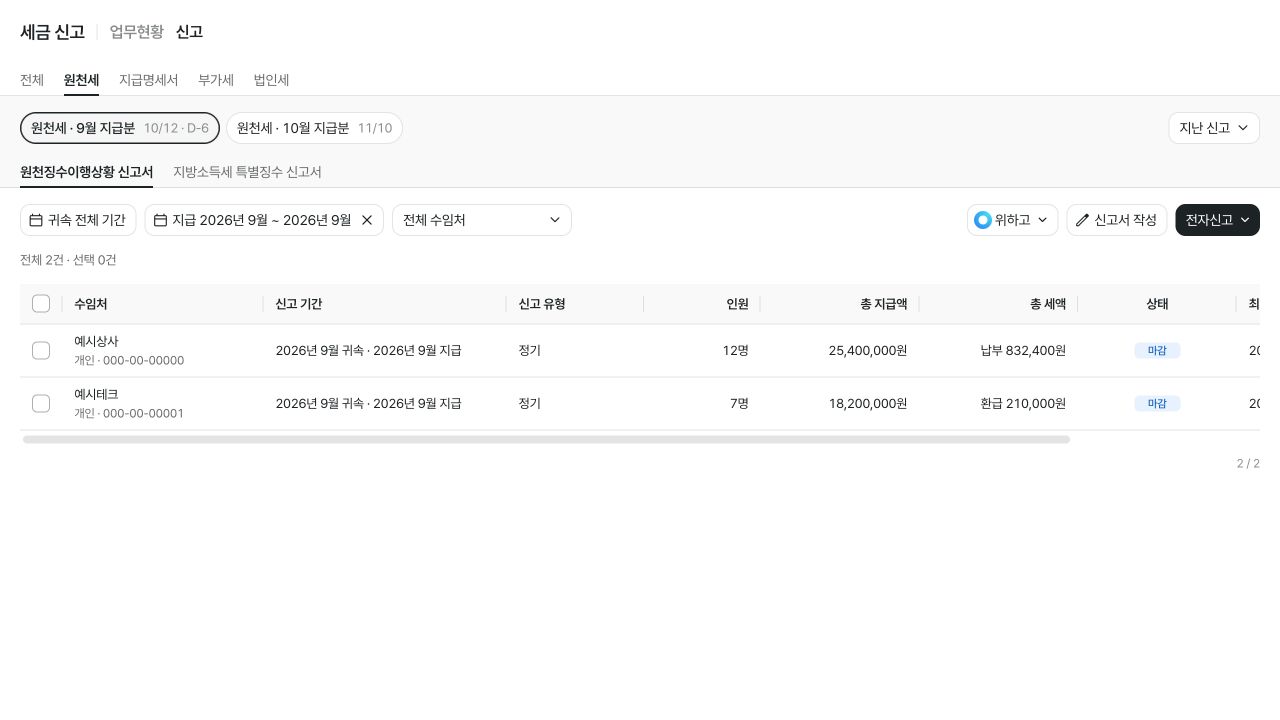Image resolution: width=1280 pixels, height=720 pixels.
Task: Switch to the 전체 tab
Action: [32, 80]
